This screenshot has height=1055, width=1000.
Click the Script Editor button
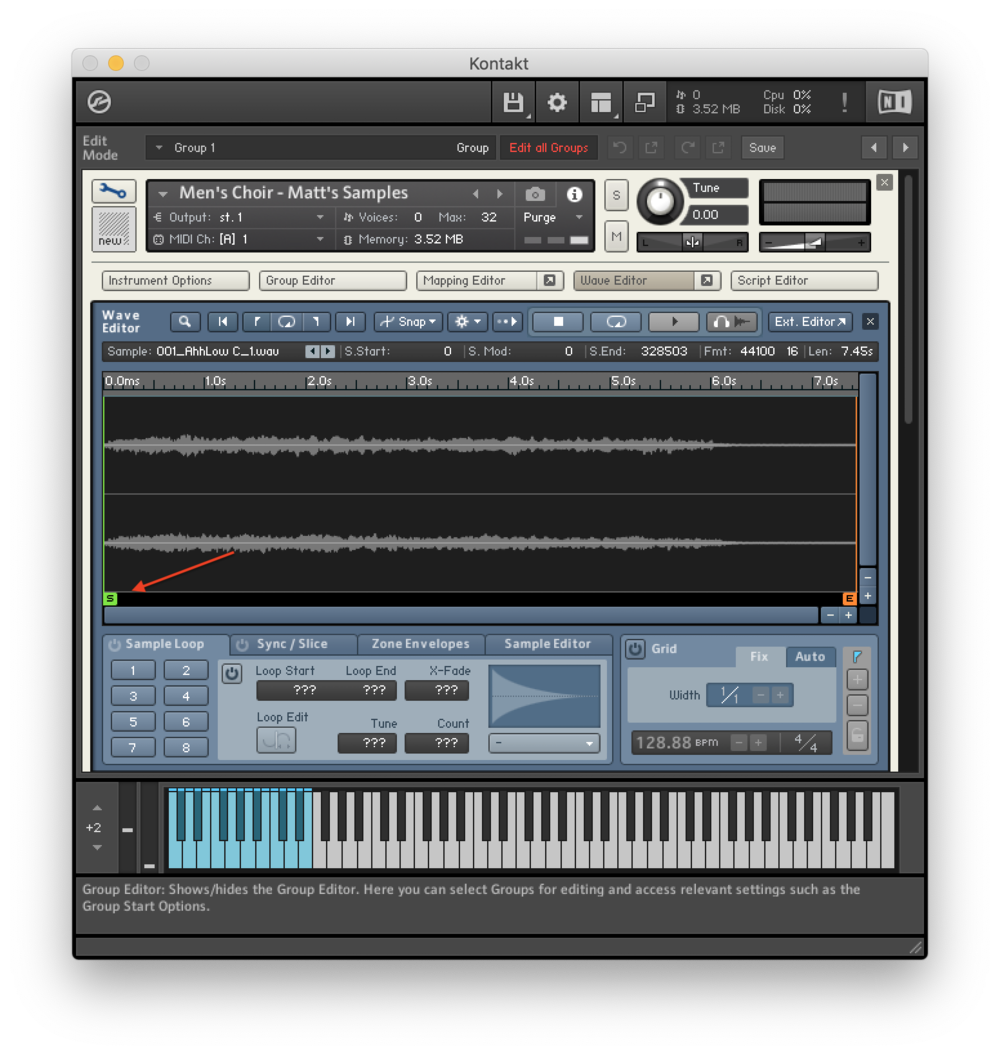coord(804,281)
